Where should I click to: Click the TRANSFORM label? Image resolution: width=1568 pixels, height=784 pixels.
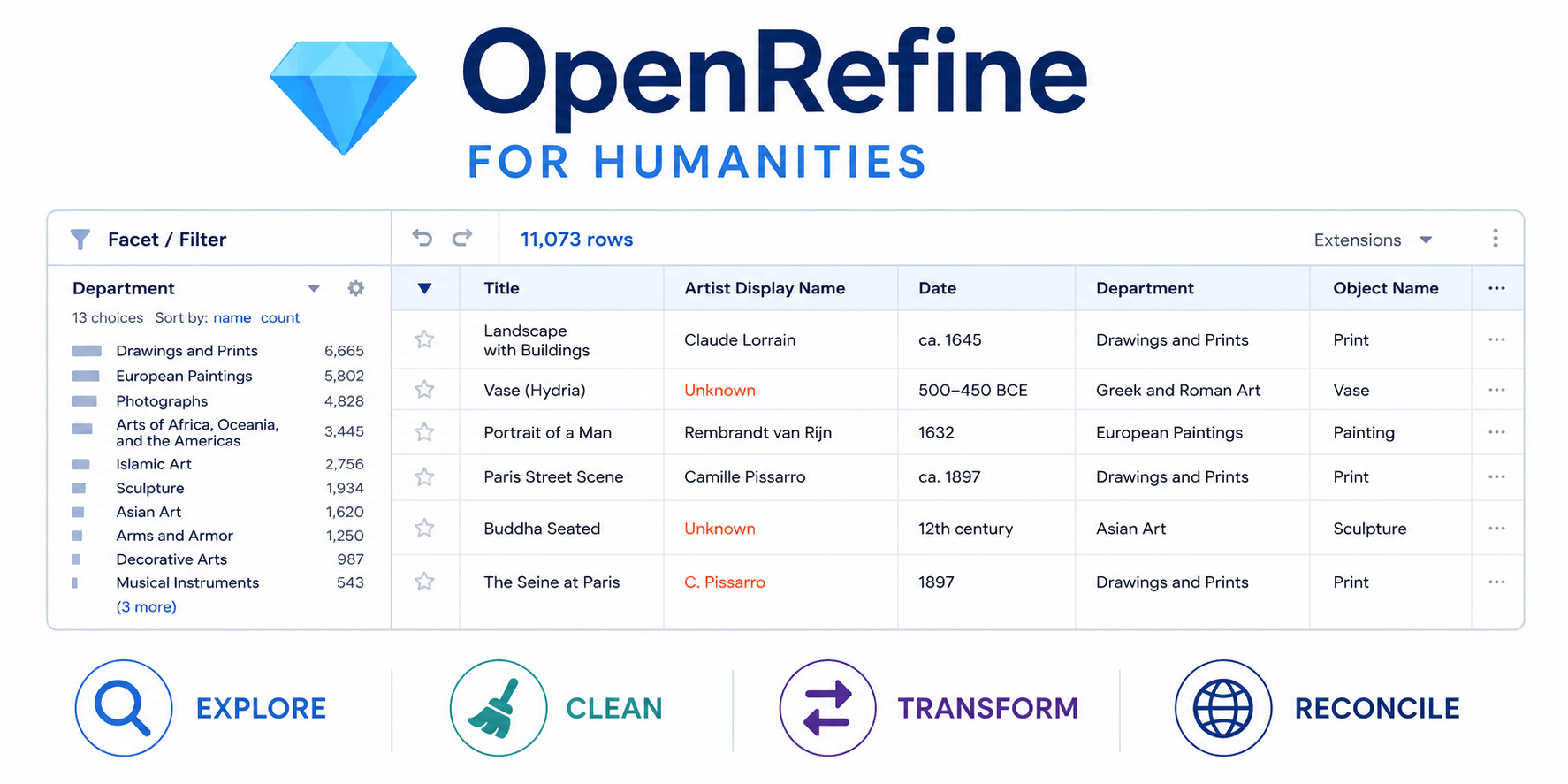[x=988, y=708]
